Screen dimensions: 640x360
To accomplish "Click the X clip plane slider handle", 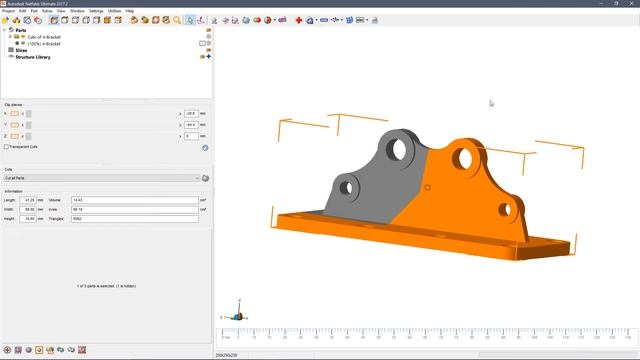I will tap(29, 113).
